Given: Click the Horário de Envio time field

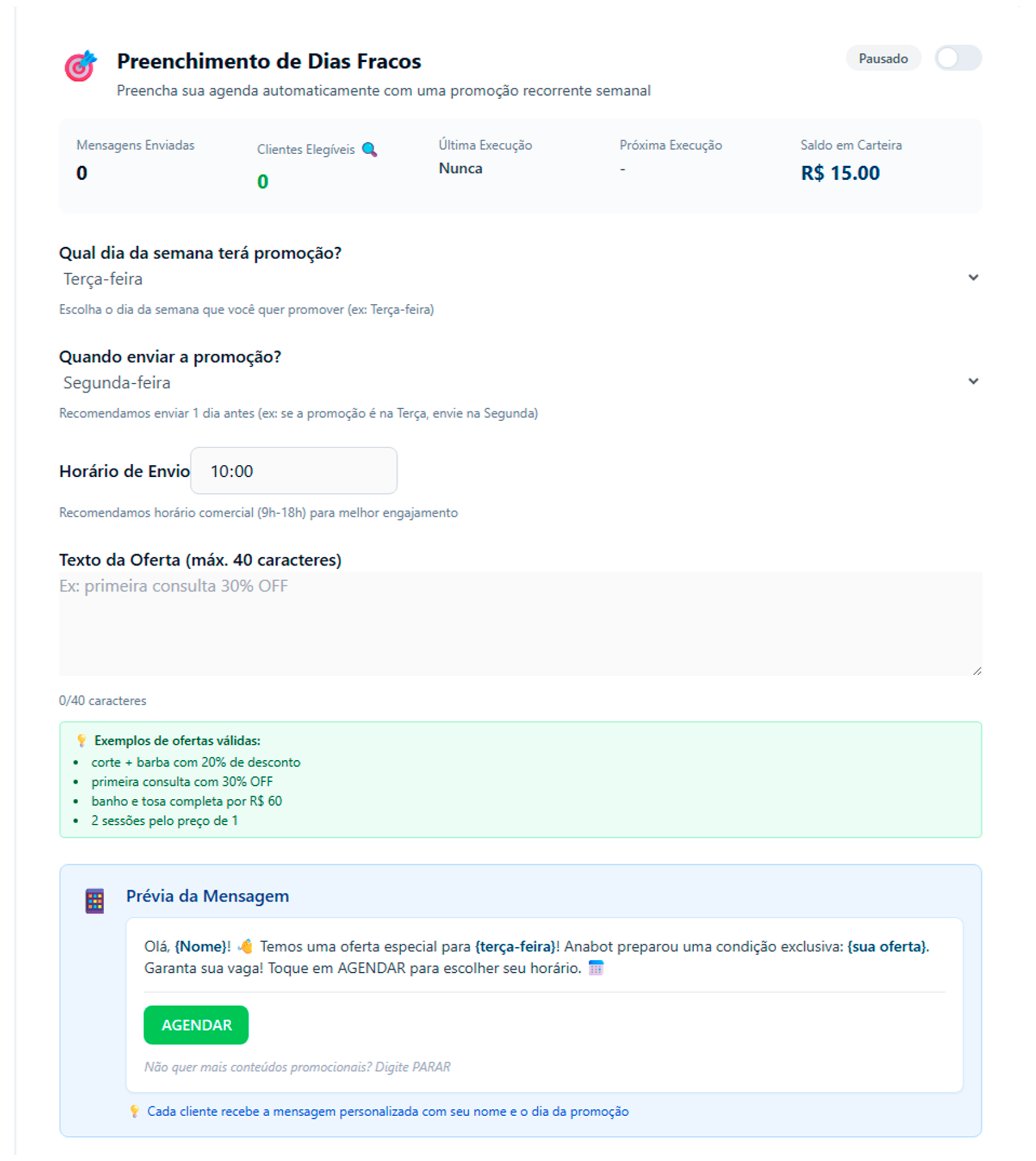Looking at the screenshot, I should [294, 471].
